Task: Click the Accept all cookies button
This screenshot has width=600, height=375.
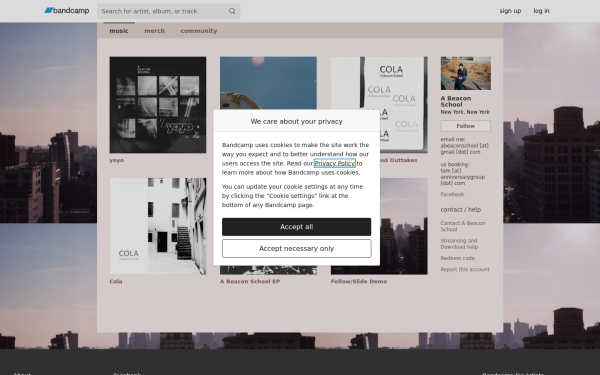Action: click(x=297, y=227)
